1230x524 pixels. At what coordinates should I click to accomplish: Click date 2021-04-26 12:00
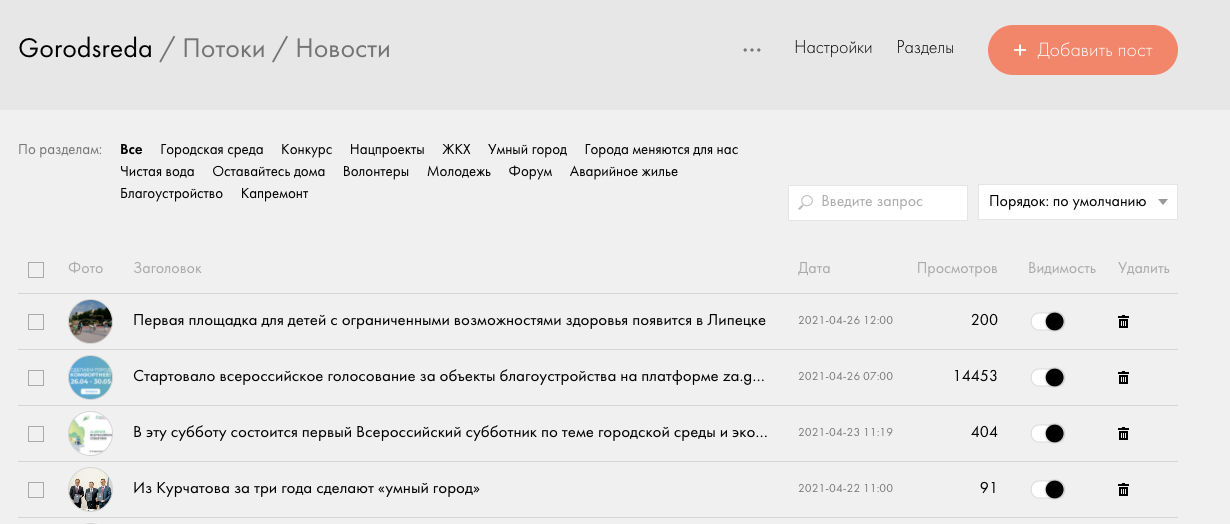(x=845, y=321)
